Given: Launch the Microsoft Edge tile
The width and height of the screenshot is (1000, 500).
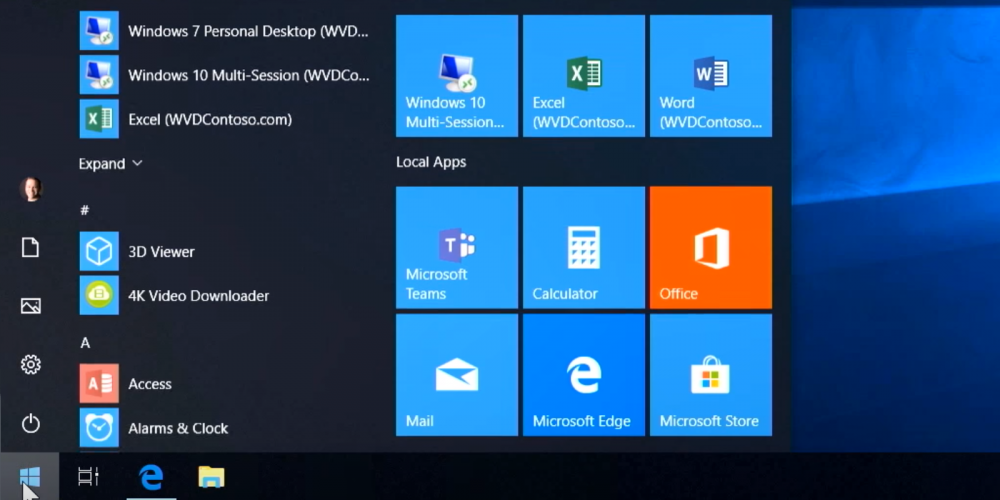Looking at the screenshot, I should coord(584,375).
